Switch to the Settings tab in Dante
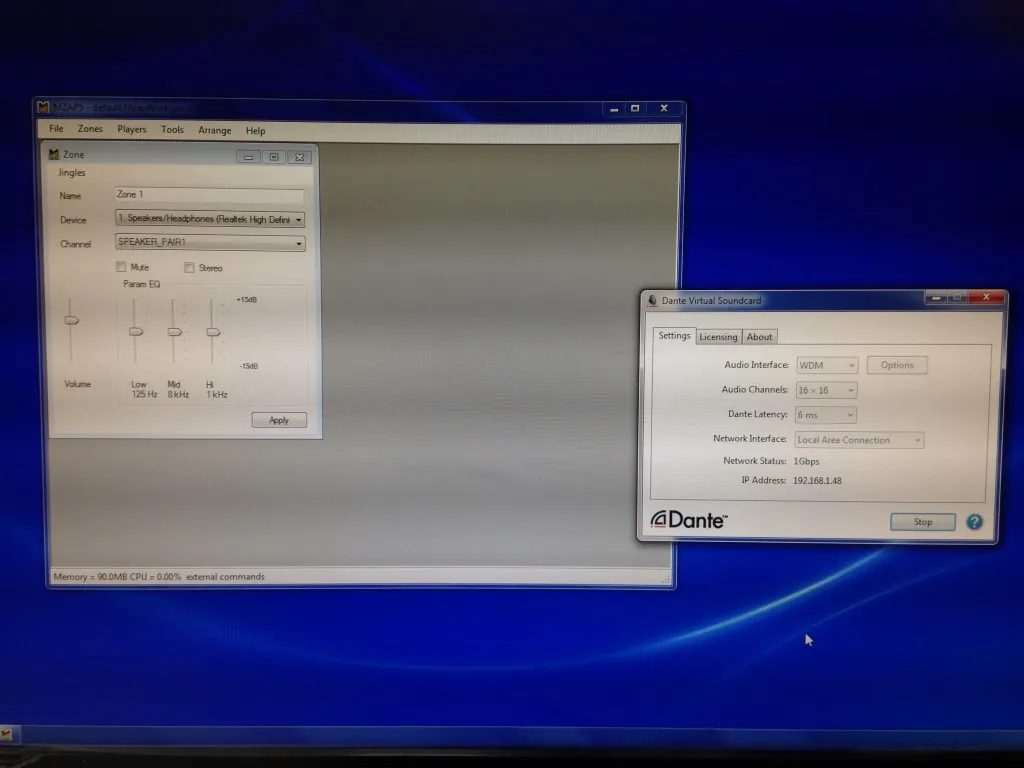1024x768 pixels. 674,336
